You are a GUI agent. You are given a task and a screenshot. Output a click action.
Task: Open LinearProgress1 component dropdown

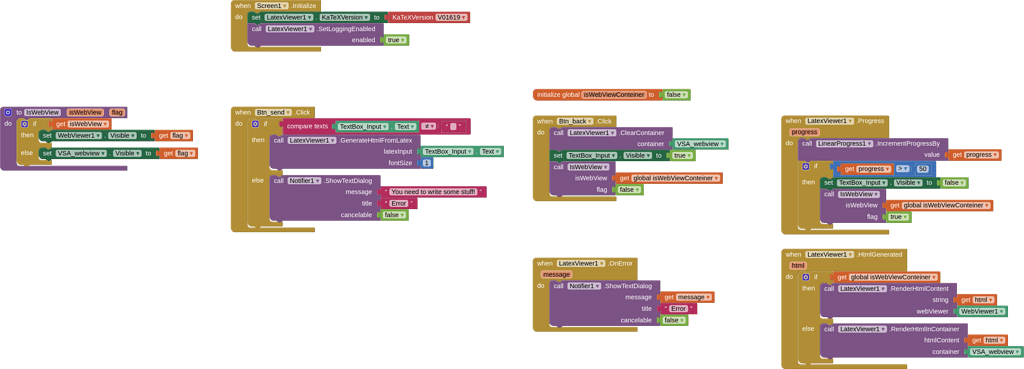(x=845, y=143)
